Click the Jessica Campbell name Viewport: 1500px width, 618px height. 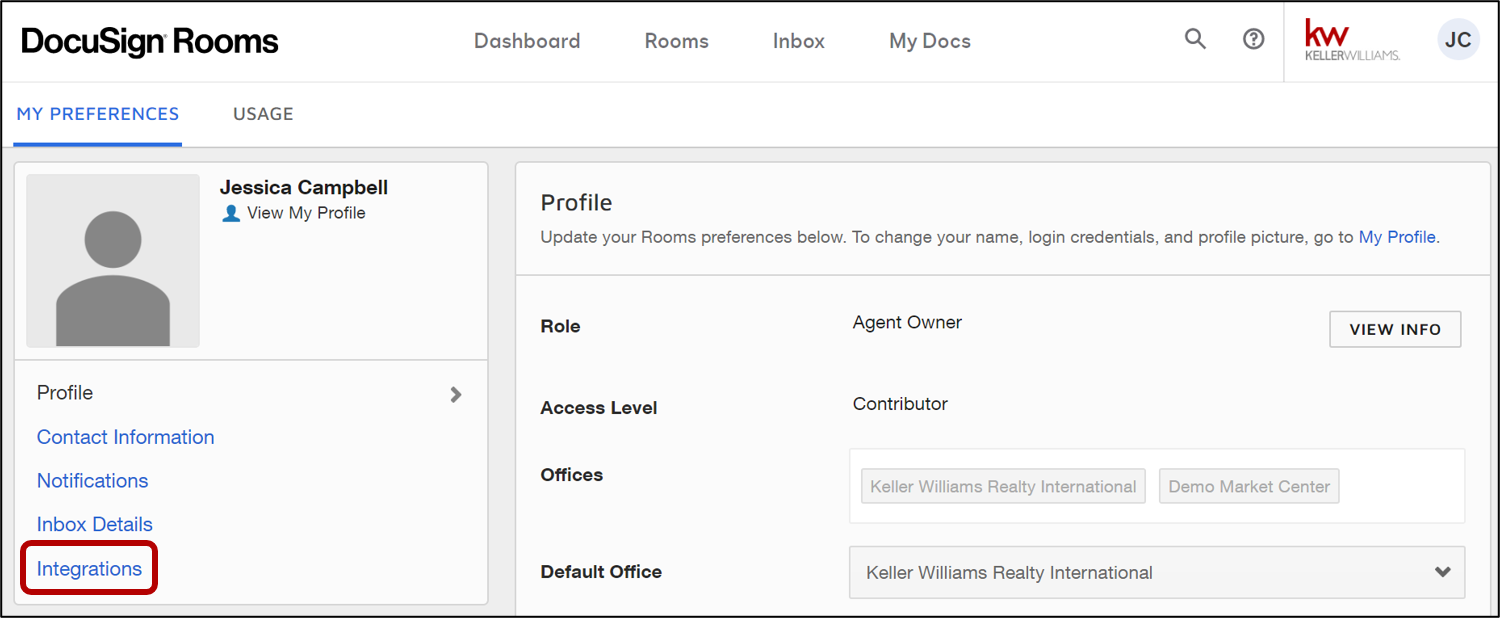pyautogui.click(x=304, y=187)
